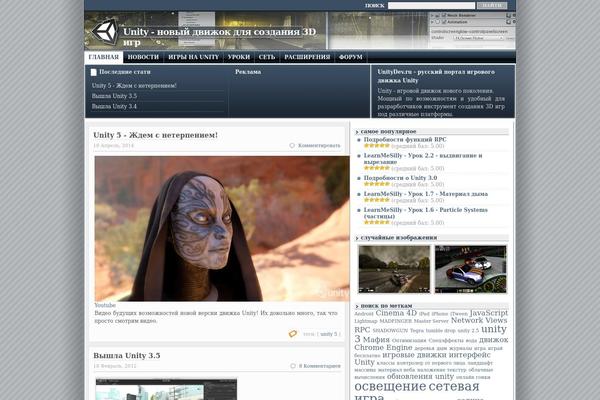Image resolution: width=600 pixels, height=400 pixels.
Task: Click the Мафия tag
Action: [376, 340]
